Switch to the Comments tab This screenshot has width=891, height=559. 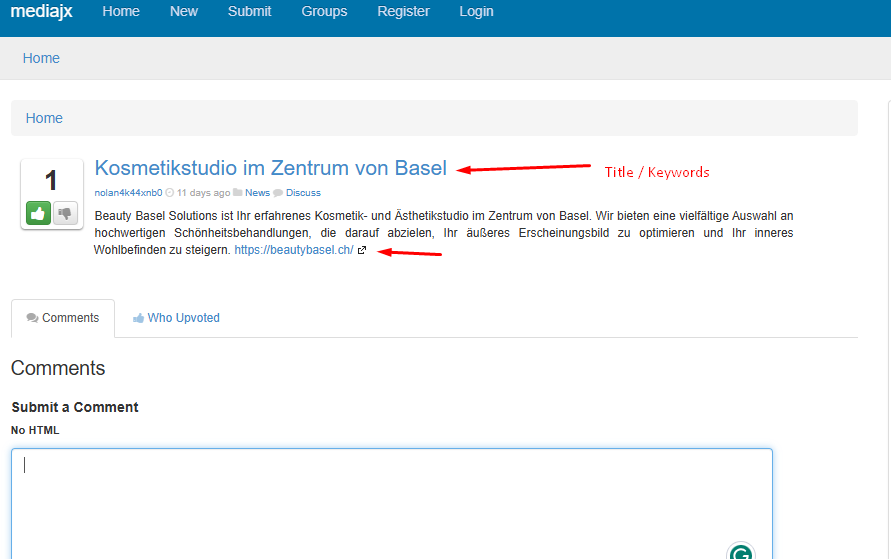coord(63,318)
